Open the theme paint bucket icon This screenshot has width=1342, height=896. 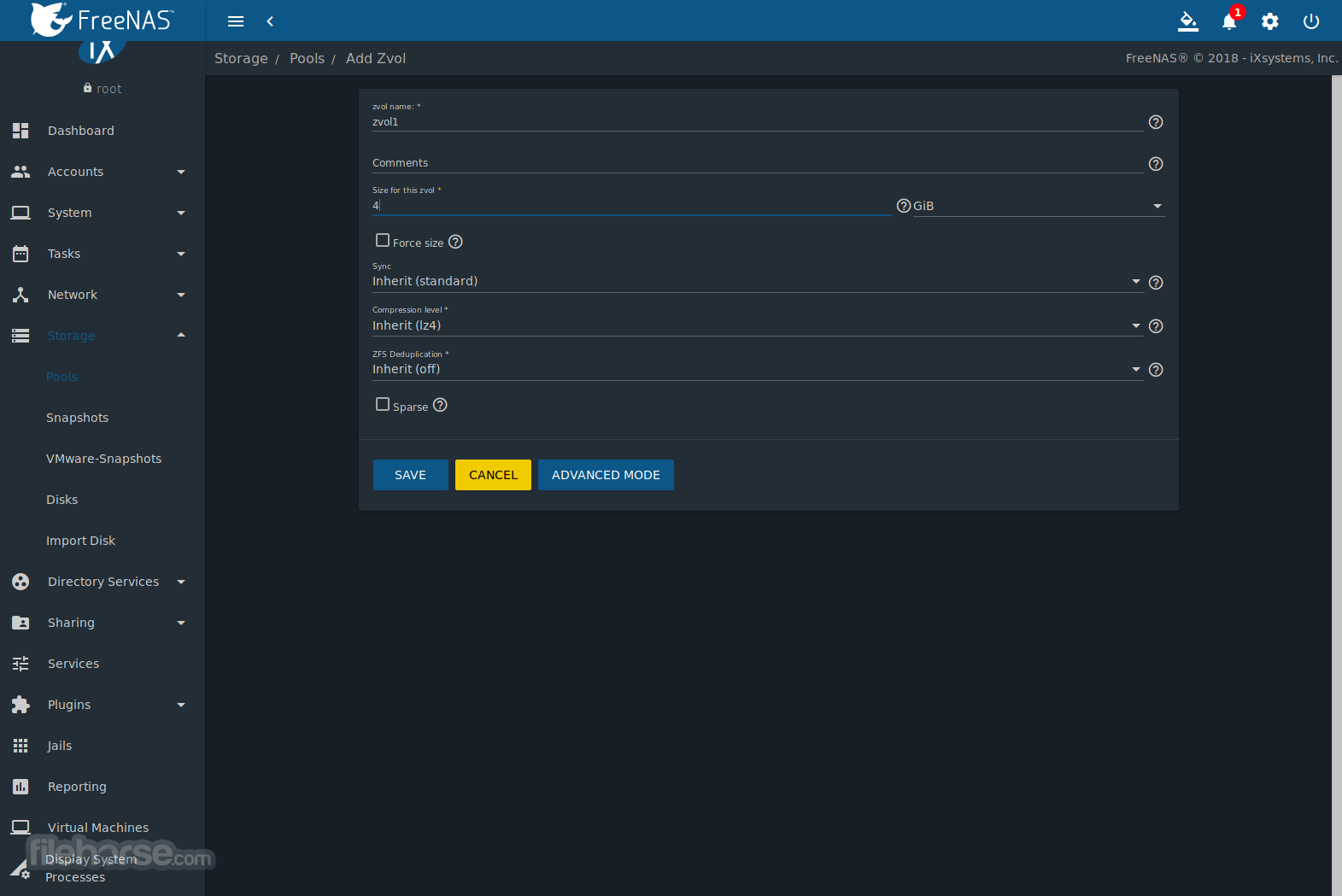point(1188,21)
